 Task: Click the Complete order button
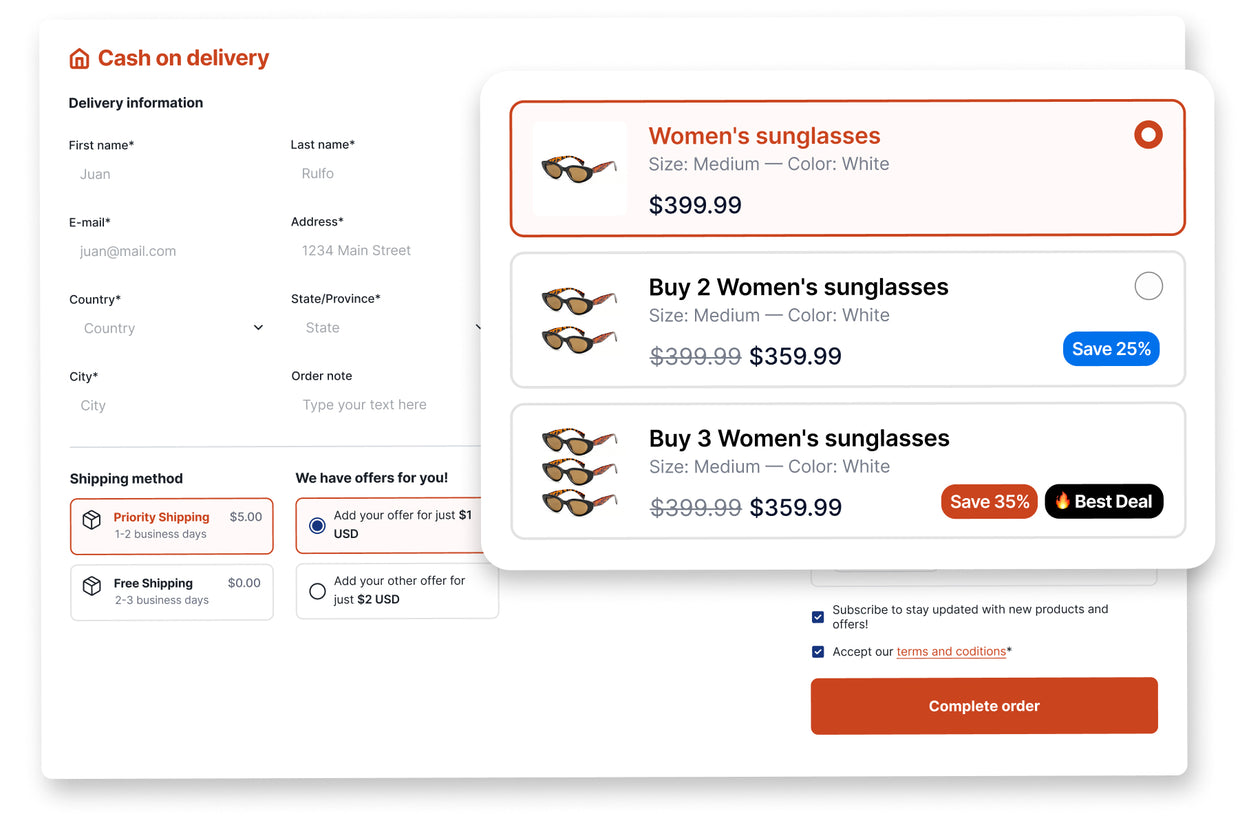pos(983,706)
